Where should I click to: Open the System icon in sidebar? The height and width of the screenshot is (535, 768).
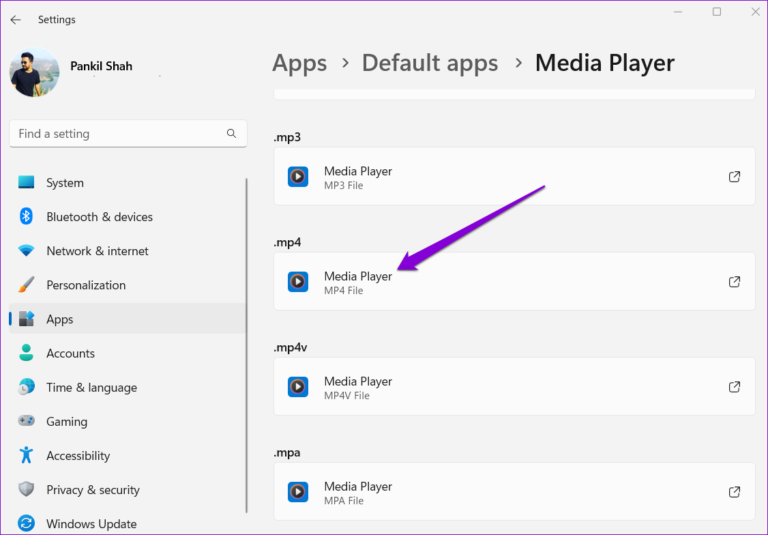point(26,182)
